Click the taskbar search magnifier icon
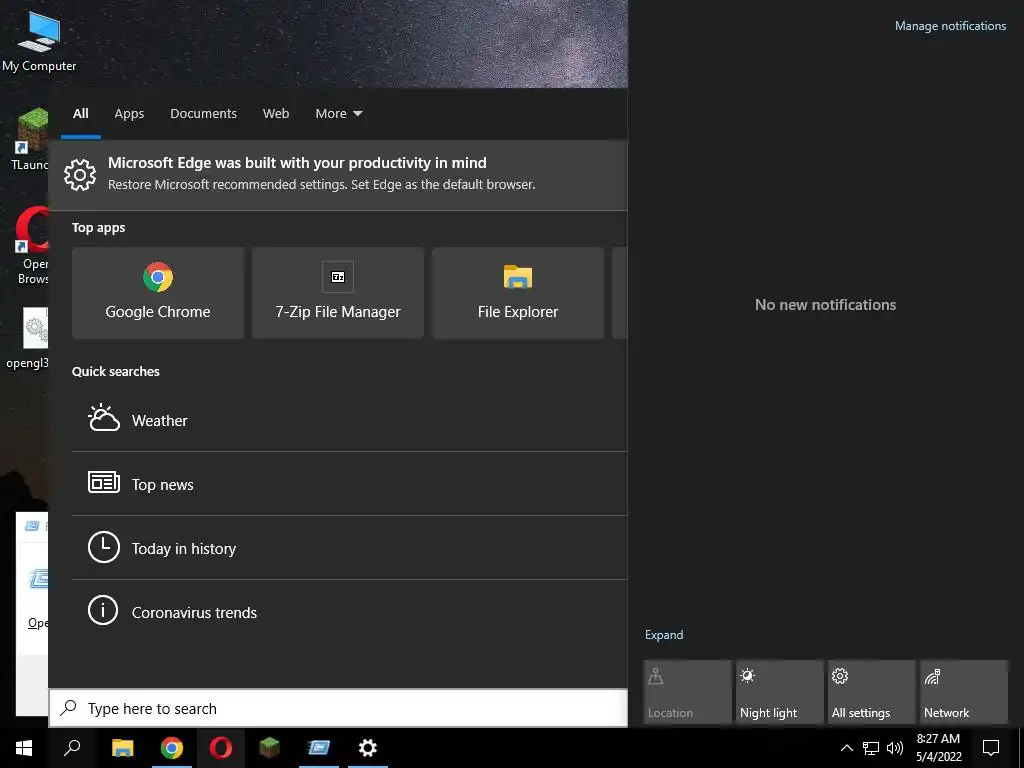Viewport: 1024px width, 768px height. click(72, 748)
